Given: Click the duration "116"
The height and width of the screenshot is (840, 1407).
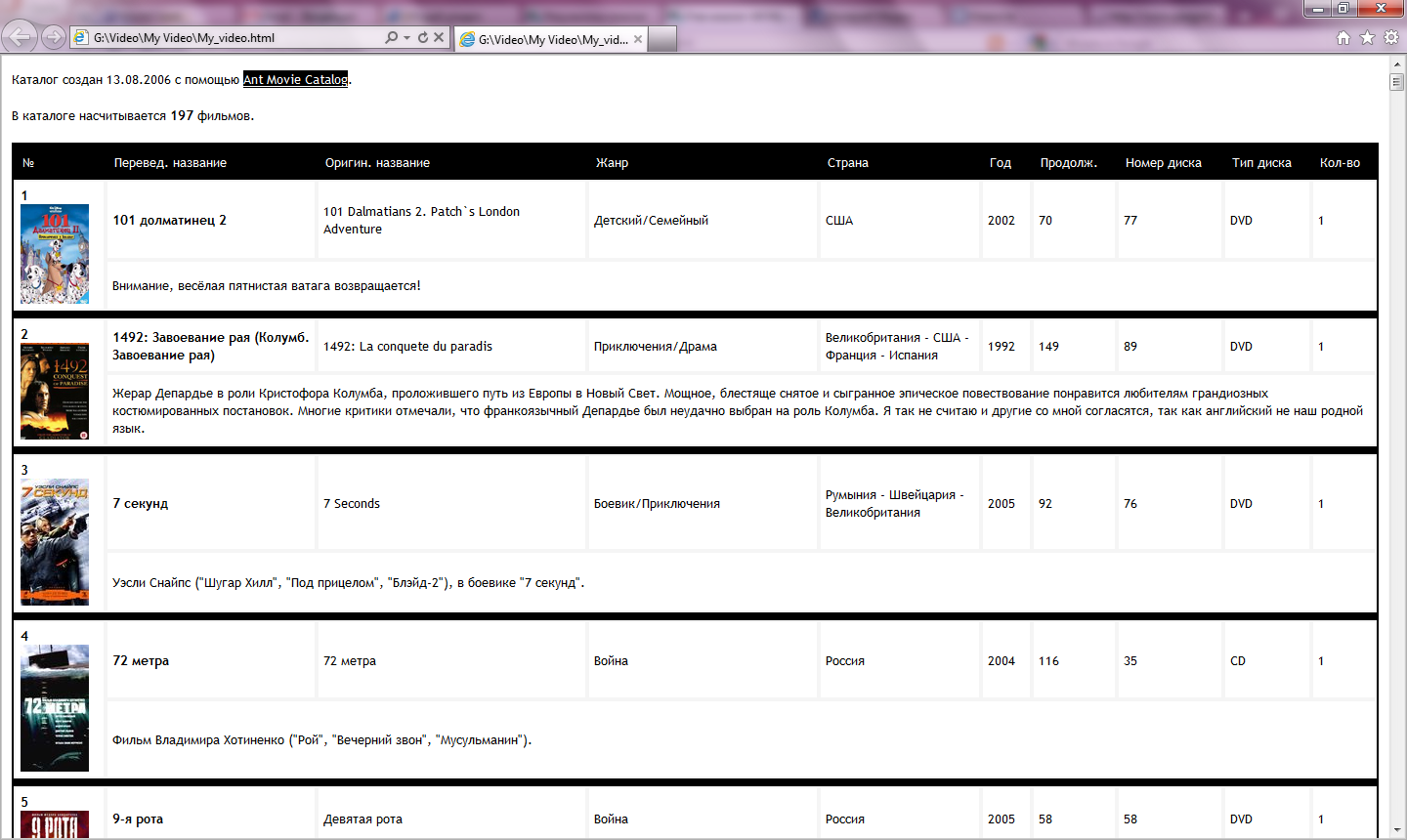Looking at the screenshot, I should 1049,661.
